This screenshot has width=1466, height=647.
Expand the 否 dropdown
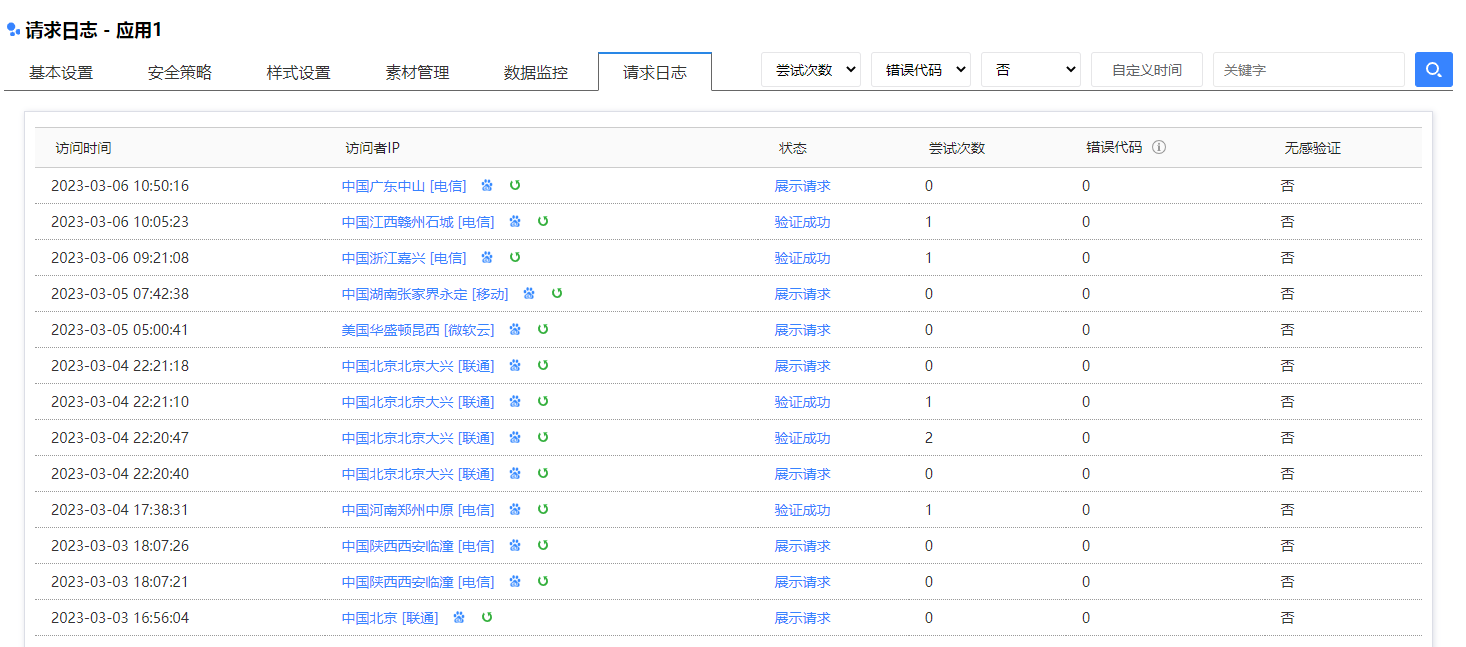point(1031,69)
